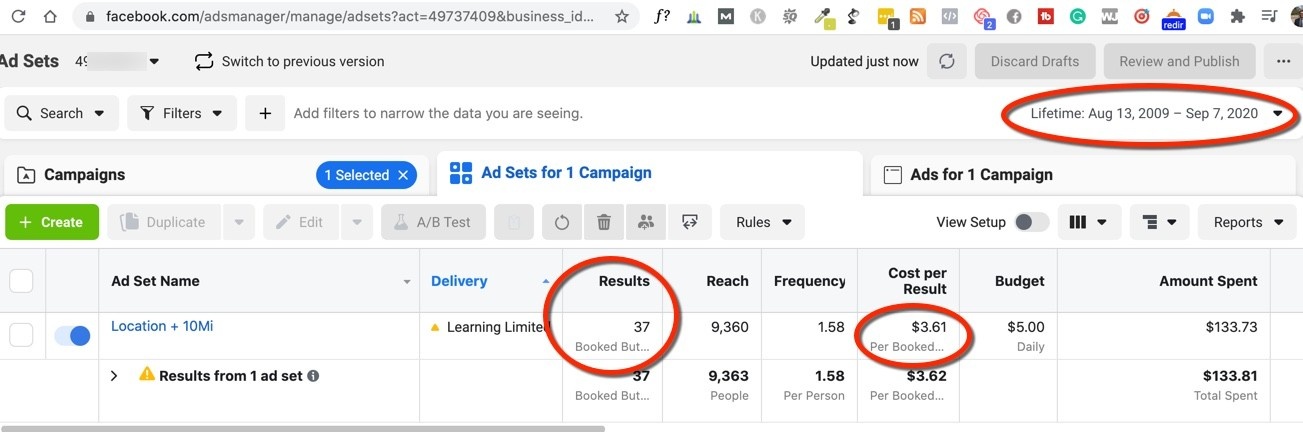This screenshot has width=1303, height=432.
Task: Expand Results from 1 ad set row
Action: (114, 376)
